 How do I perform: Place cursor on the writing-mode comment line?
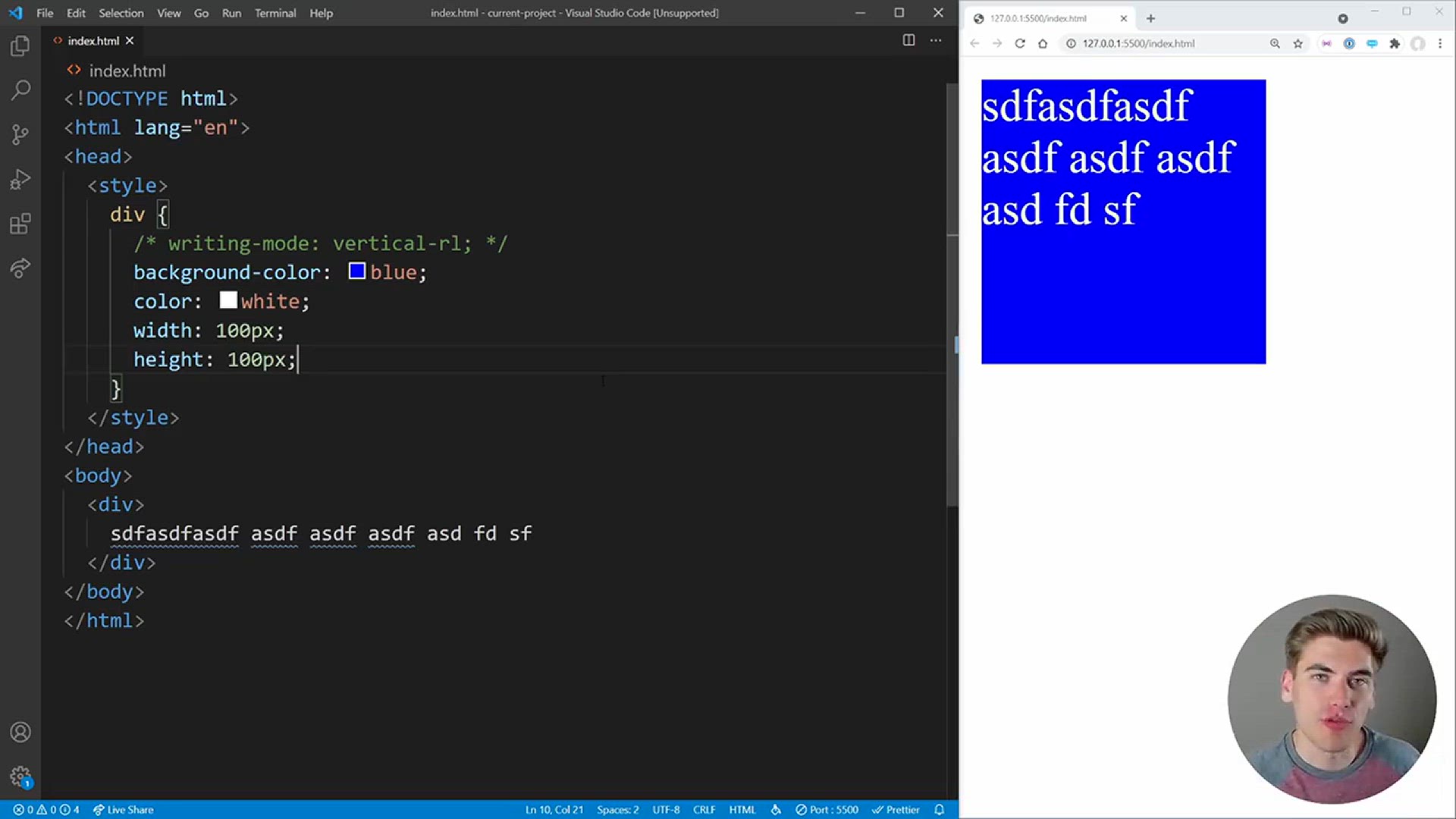(320, 243)
